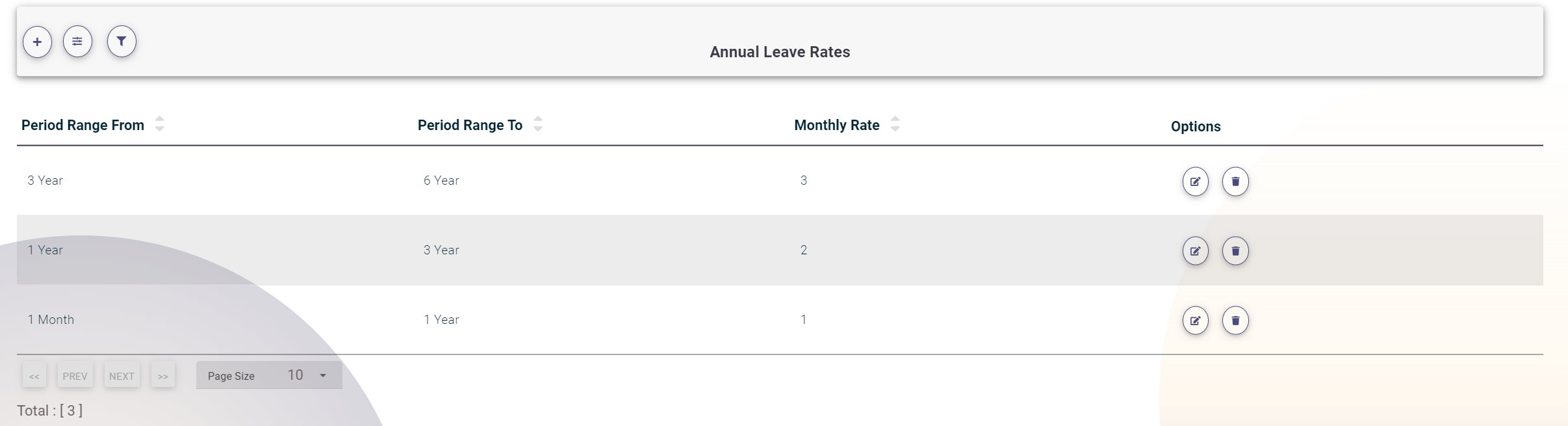Toggle sorting on Monthly Rate column
This screenshot has width=1568, height=426.
895,124
